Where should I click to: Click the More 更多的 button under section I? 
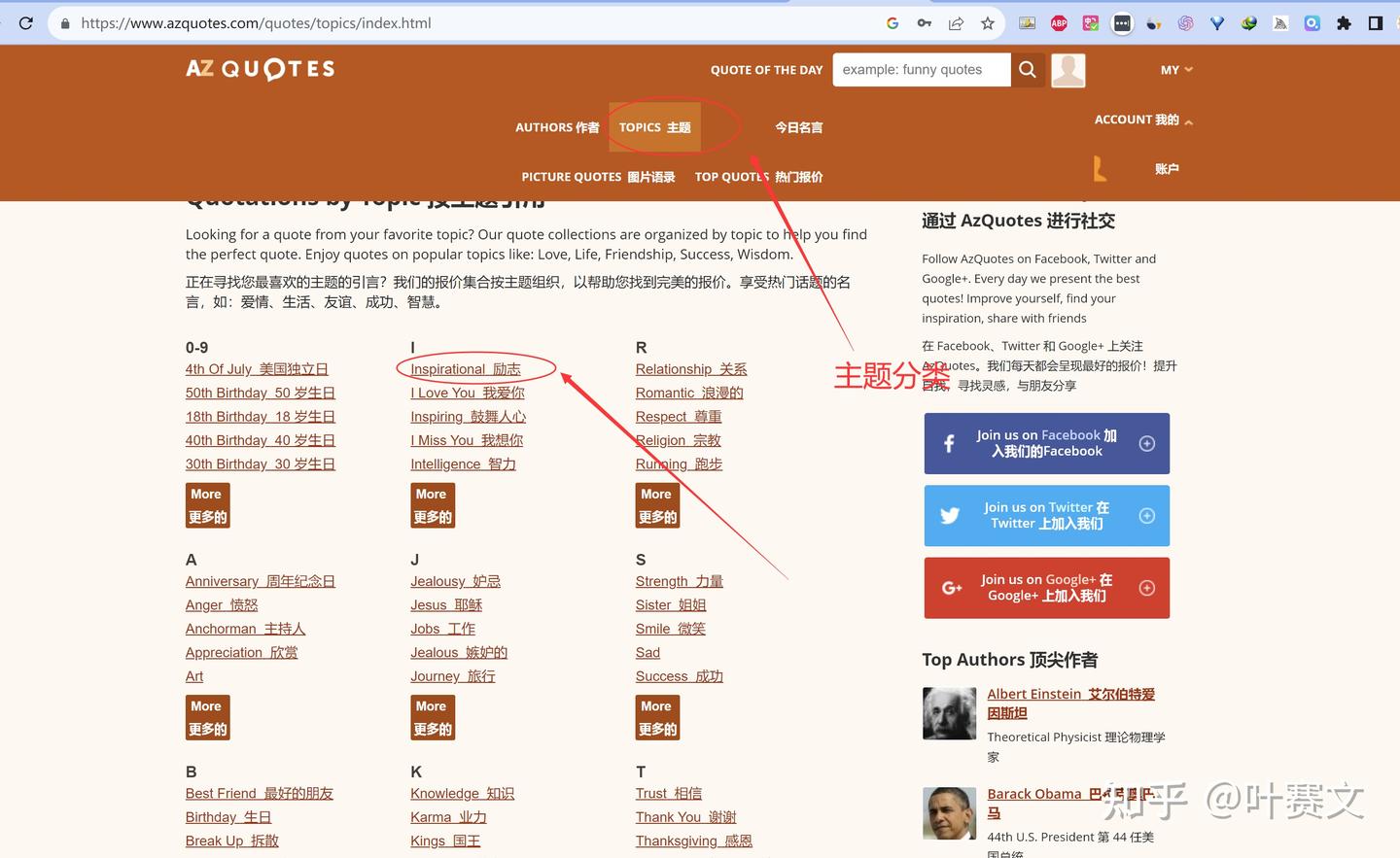[433, 504]
